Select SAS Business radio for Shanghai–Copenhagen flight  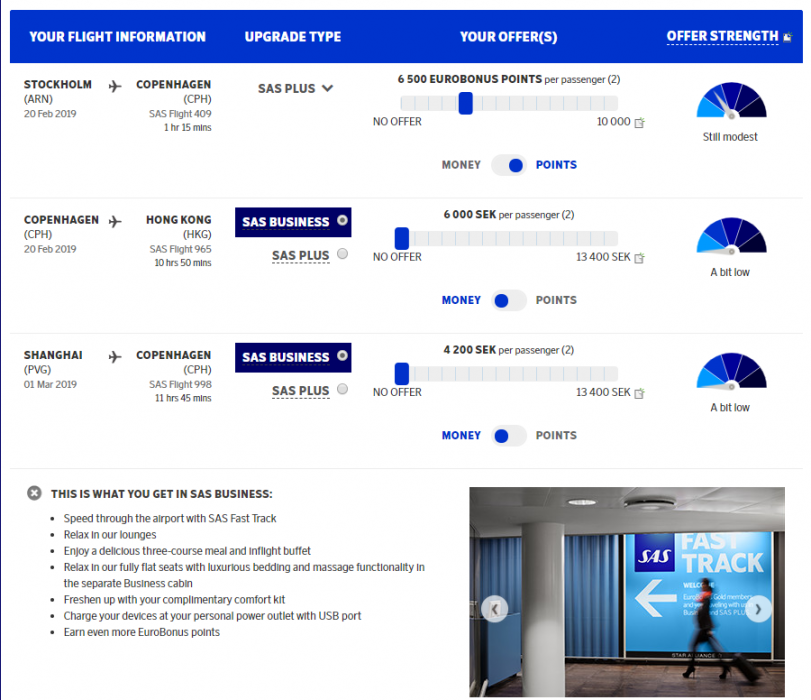pos(343,356)
